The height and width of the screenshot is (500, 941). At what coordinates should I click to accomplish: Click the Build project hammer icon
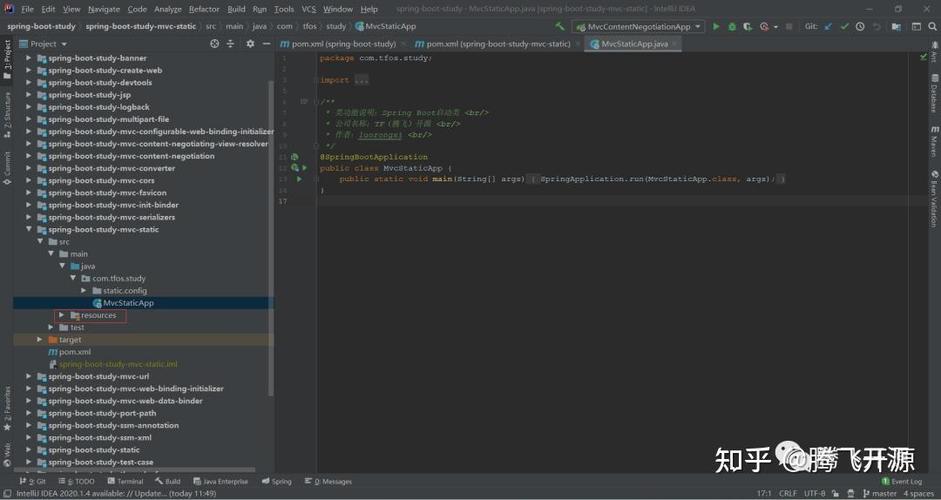point(560,26)
